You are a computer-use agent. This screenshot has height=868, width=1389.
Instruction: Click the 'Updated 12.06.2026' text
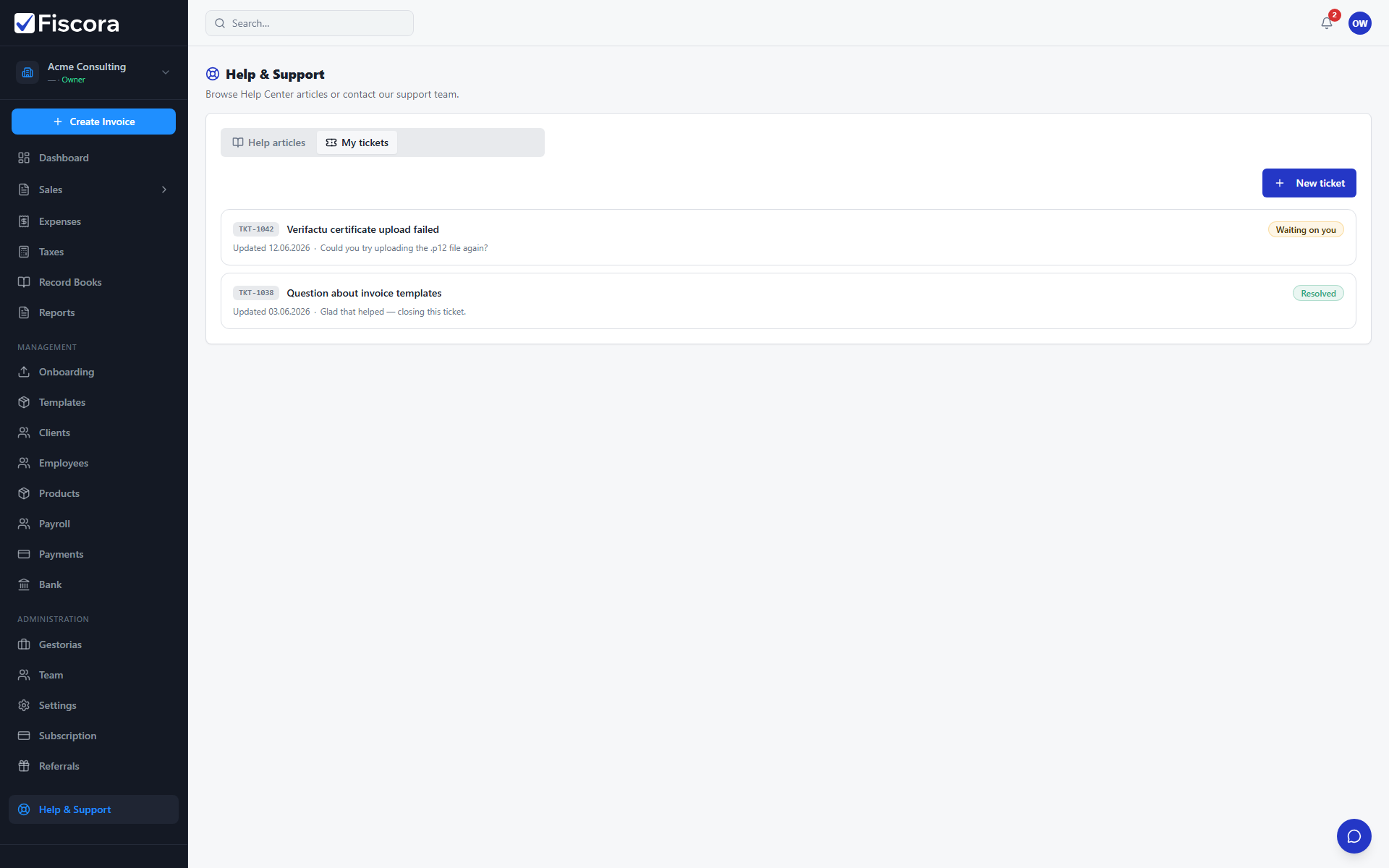pyautogui.click(x=271, y=248)
